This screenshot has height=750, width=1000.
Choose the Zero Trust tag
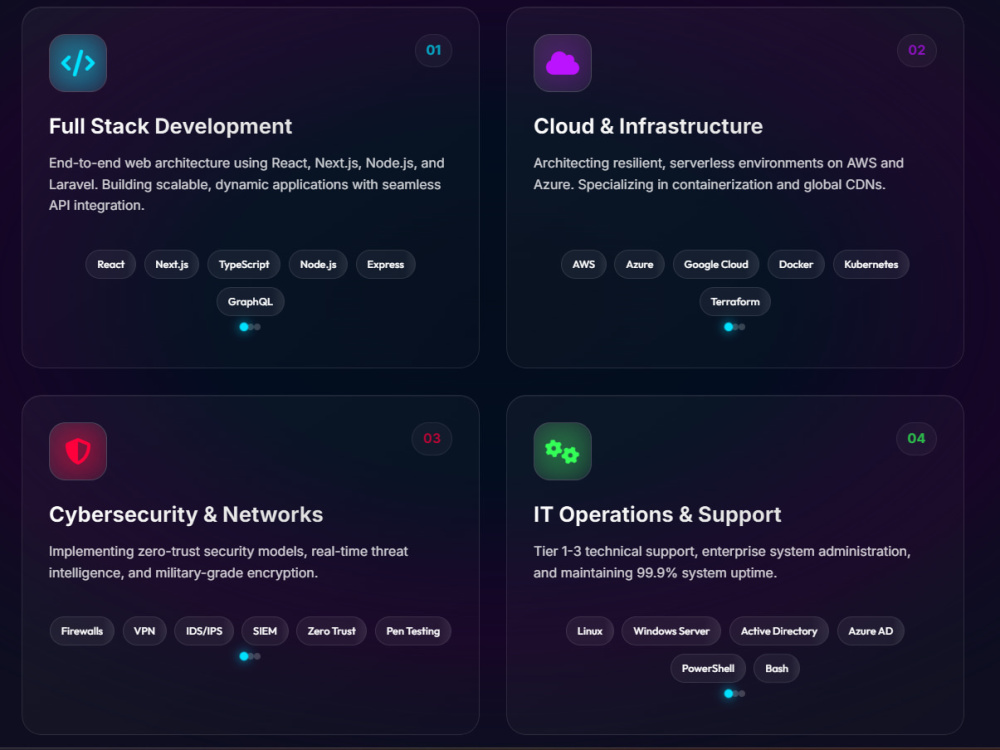332,631
